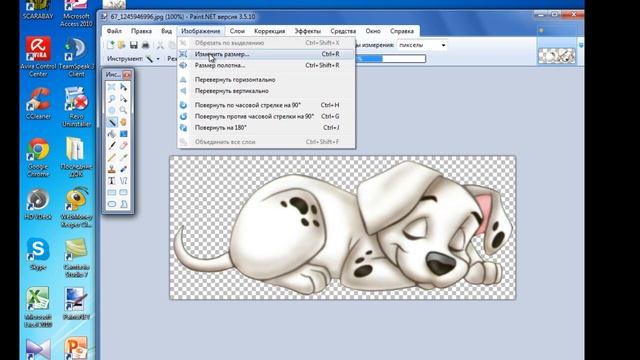Screen dimensions: 640x360
Task: Select the Eraser tool
Action: (123, 145)
